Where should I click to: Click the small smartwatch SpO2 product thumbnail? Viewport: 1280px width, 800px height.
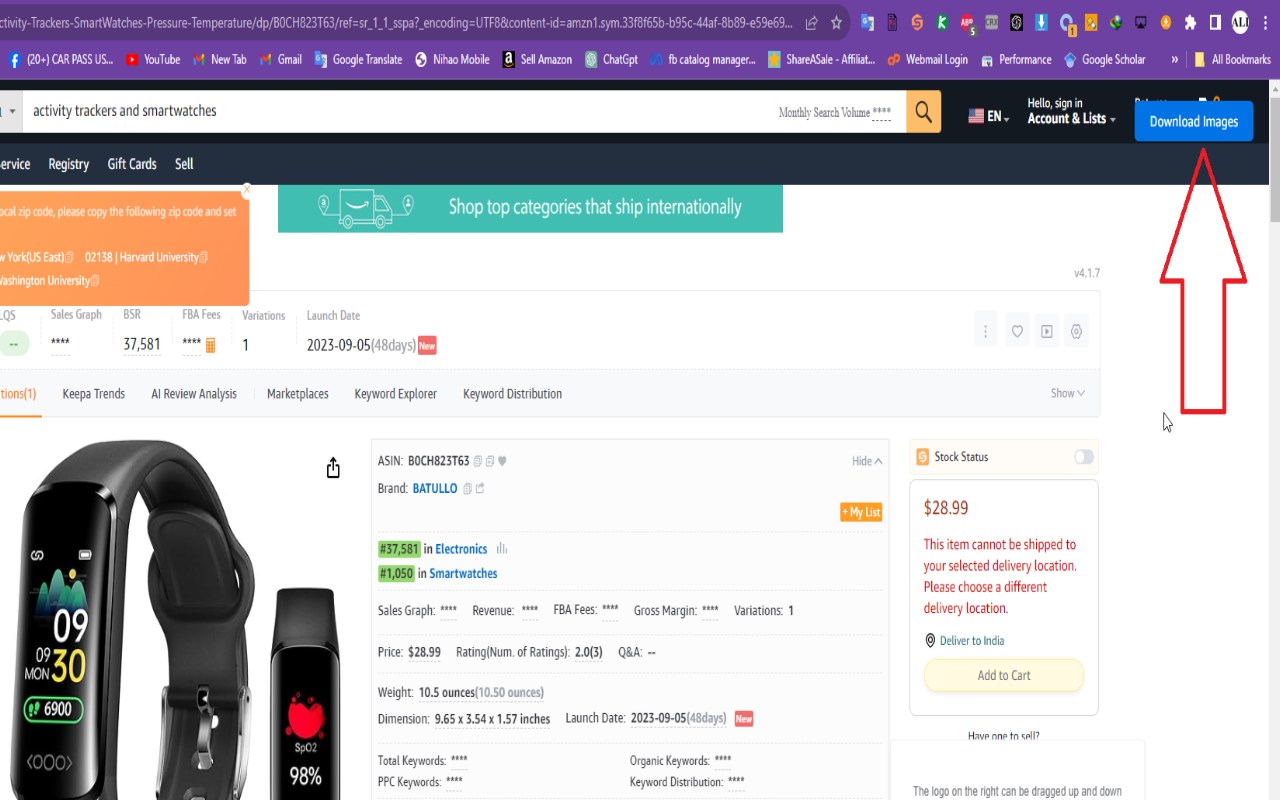coord(306,695)
